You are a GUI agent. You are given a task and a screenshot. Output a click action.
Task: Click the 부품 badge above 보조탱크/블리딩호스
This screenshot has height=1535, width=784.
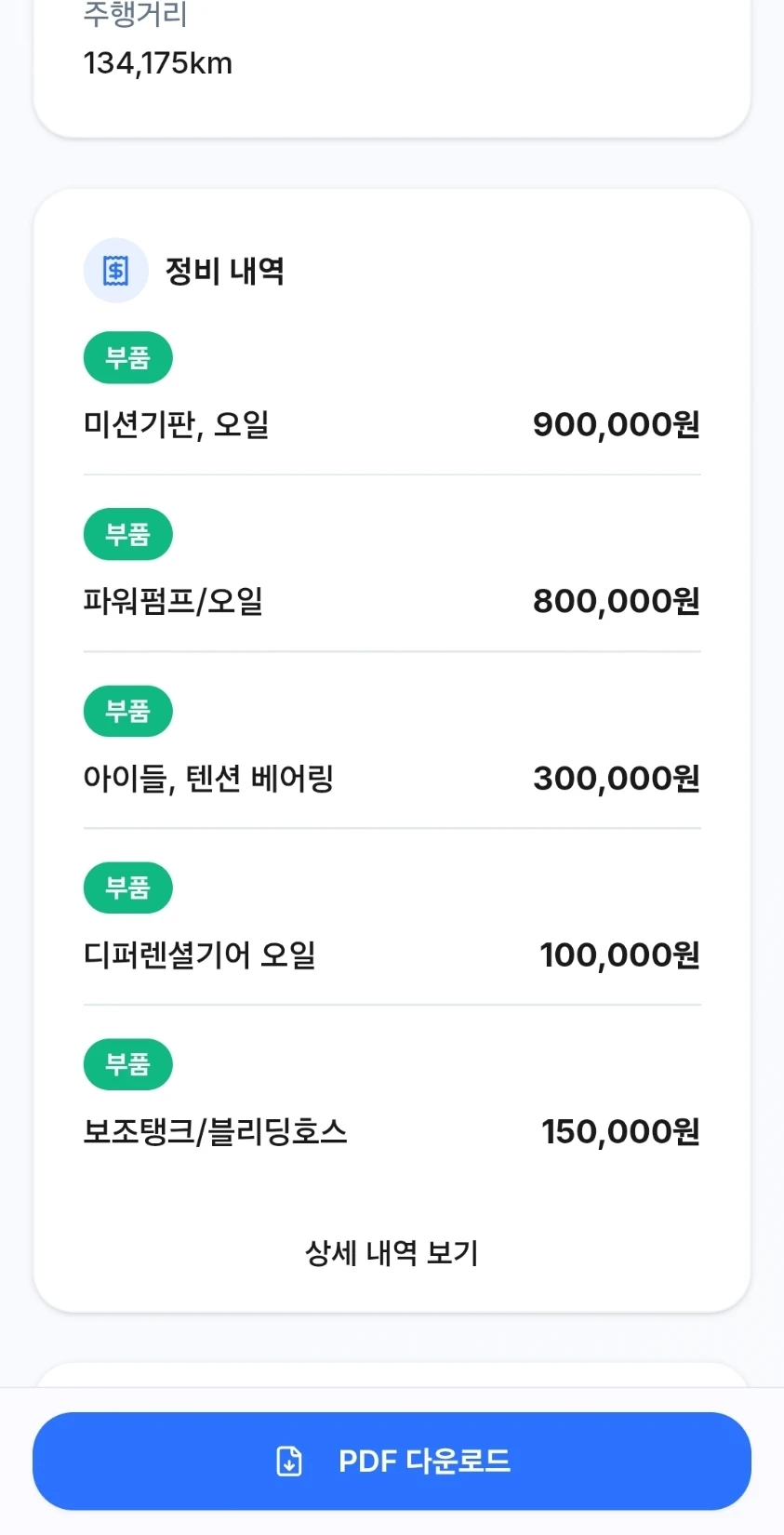click(128, 1064)
